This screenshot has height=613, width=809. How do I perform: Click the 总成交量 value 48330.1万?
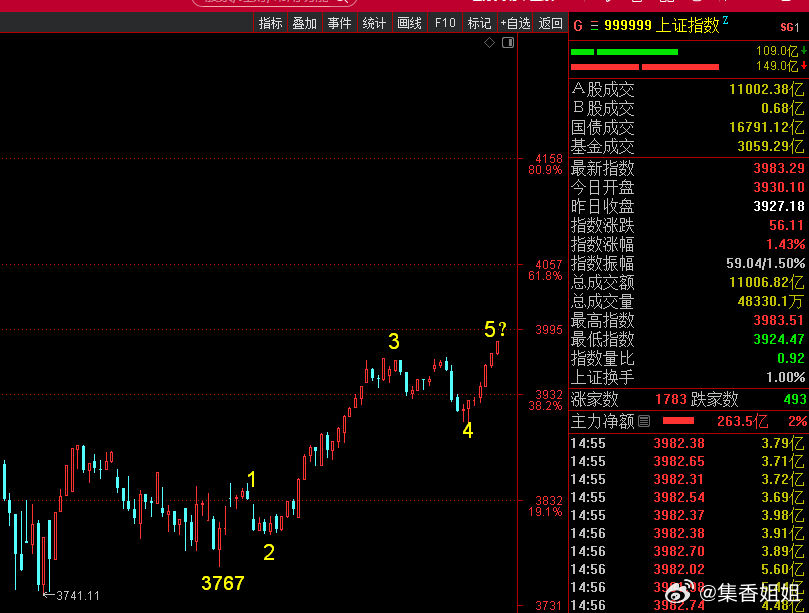point(770,301)
